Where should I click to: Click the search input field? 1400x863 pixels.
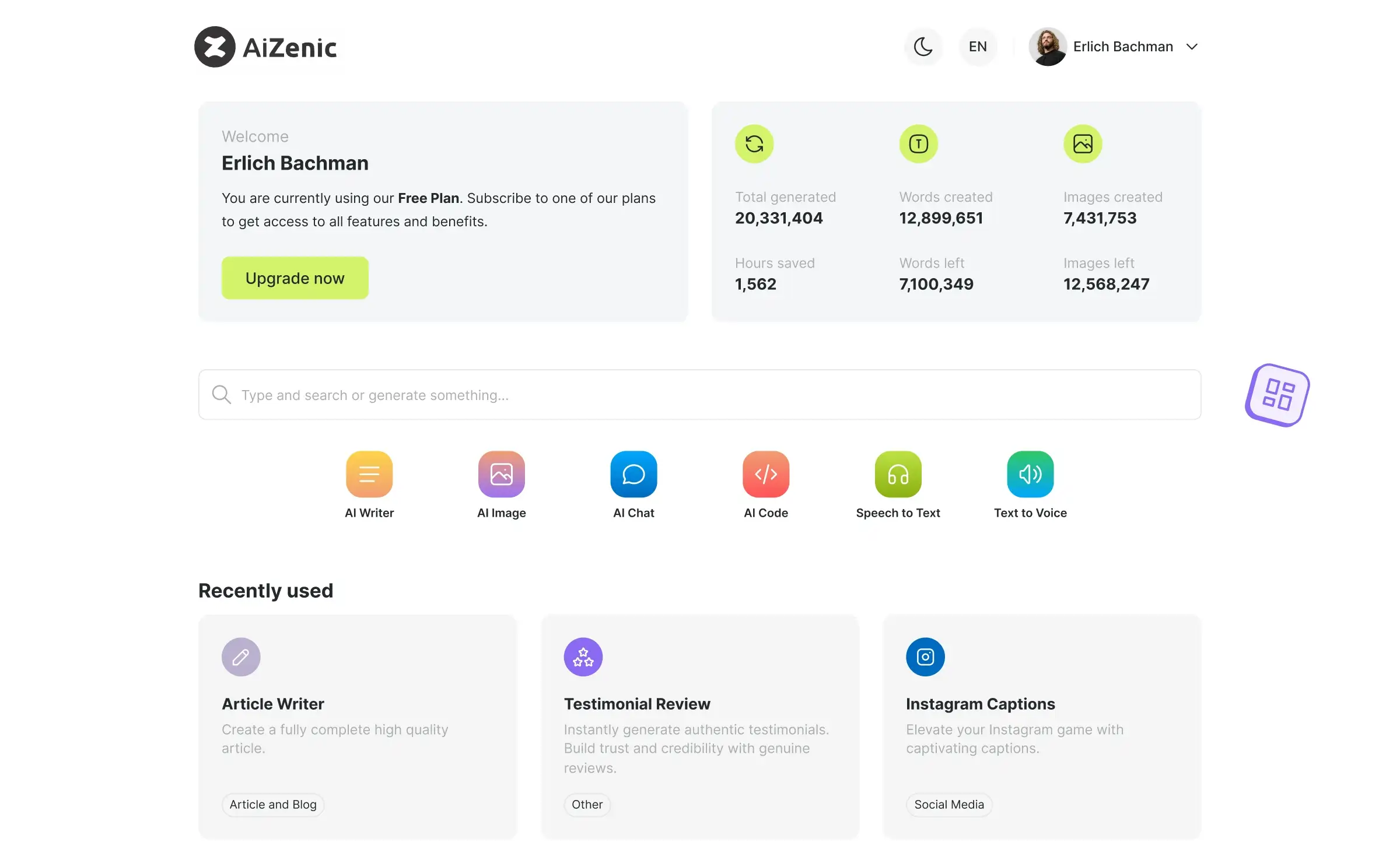click(x=700, y=394)
